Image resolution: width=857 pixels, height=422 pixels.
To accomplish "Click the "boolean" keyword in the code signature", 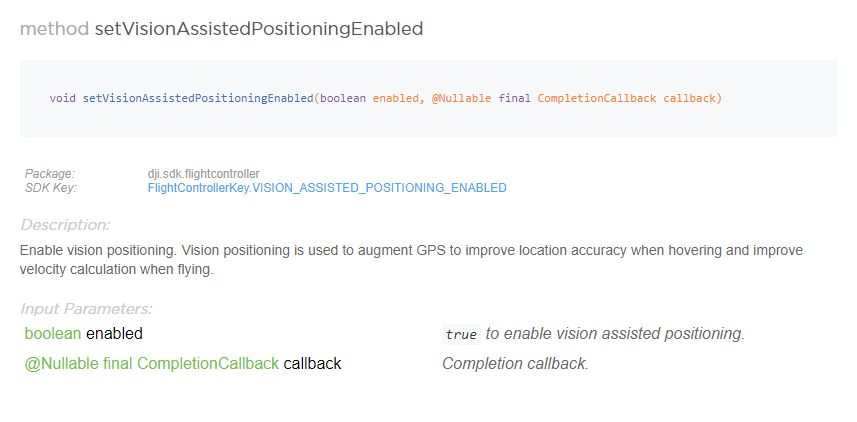I will tap(343, 99).
